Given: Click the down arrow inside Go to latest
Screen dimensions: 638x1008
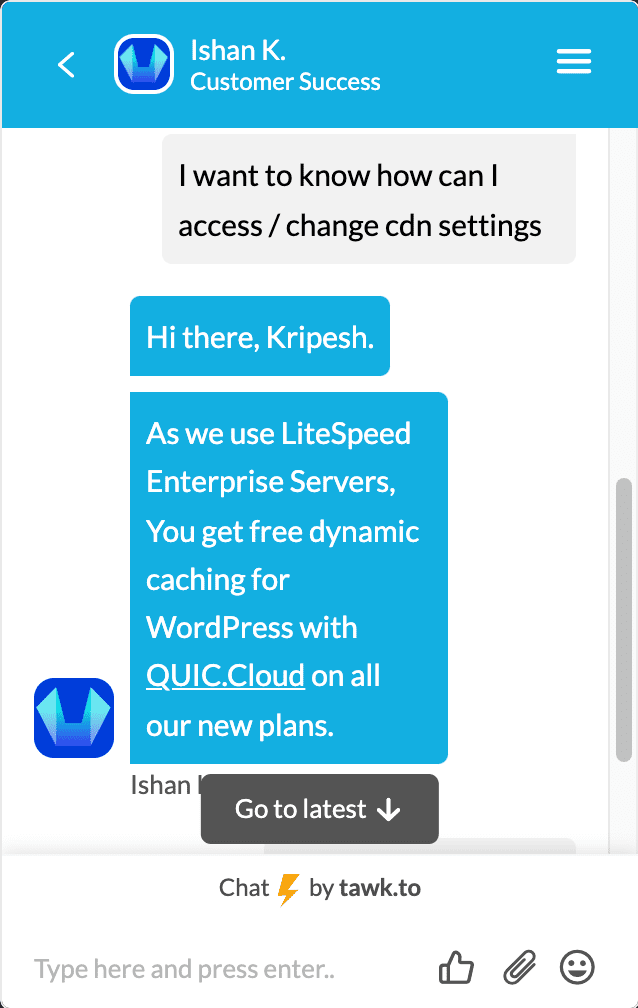Looking at the screenshot, I should (389, 810).
